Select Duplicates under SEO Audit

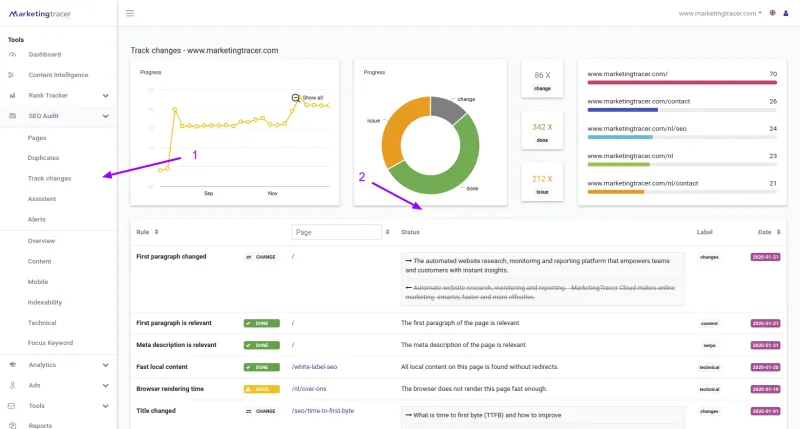43,158
